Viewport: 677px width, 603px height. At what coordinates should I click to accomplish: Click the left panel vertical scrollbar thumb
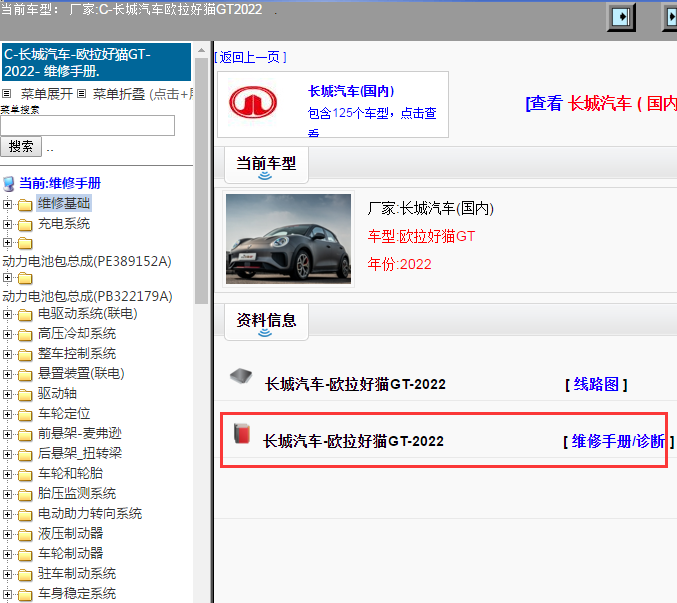click(x=201, y=180)
